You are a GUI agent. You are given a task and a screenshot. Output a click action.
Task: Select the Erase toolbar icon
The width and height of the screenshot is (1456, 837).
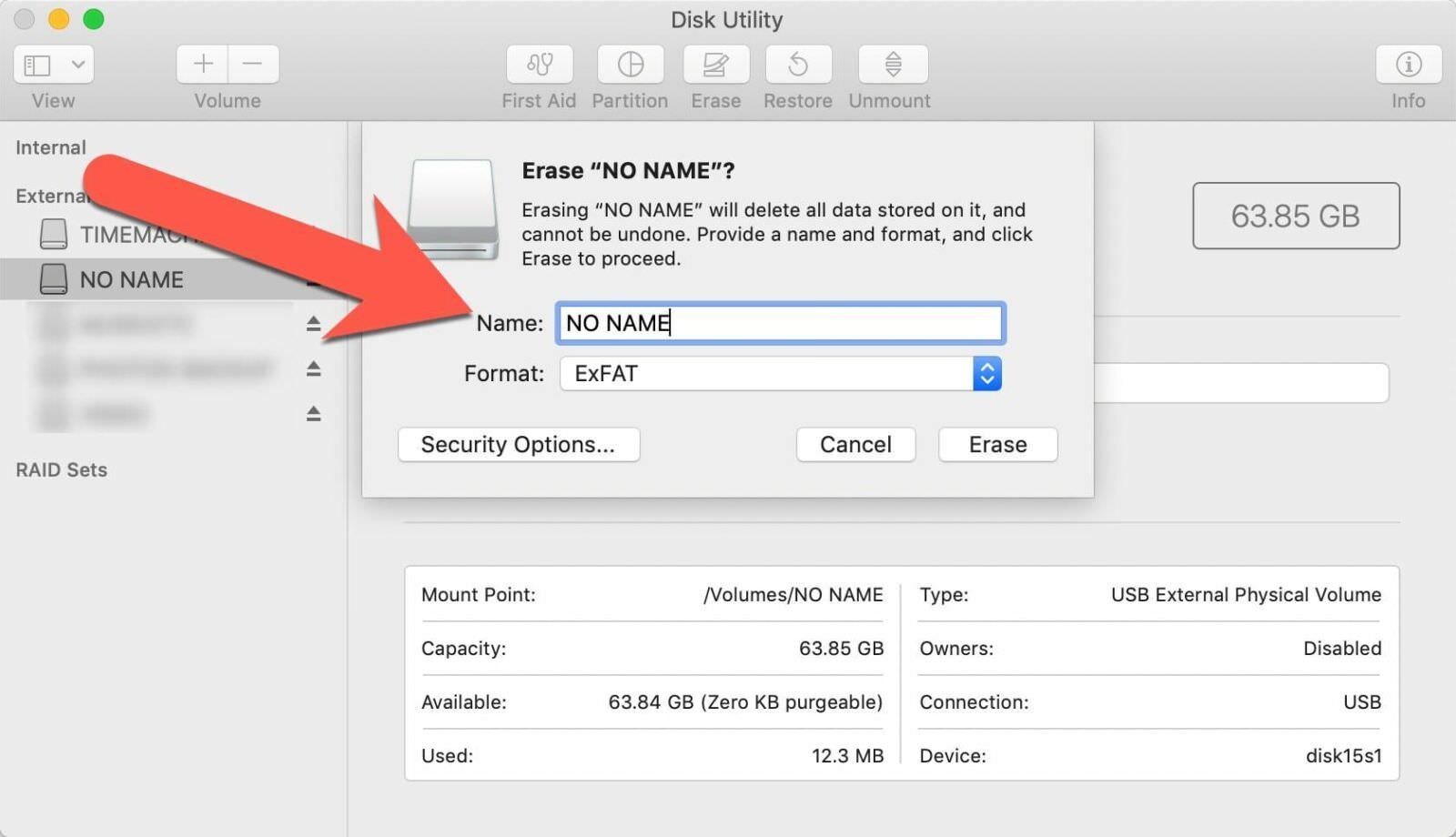point(715,65)
